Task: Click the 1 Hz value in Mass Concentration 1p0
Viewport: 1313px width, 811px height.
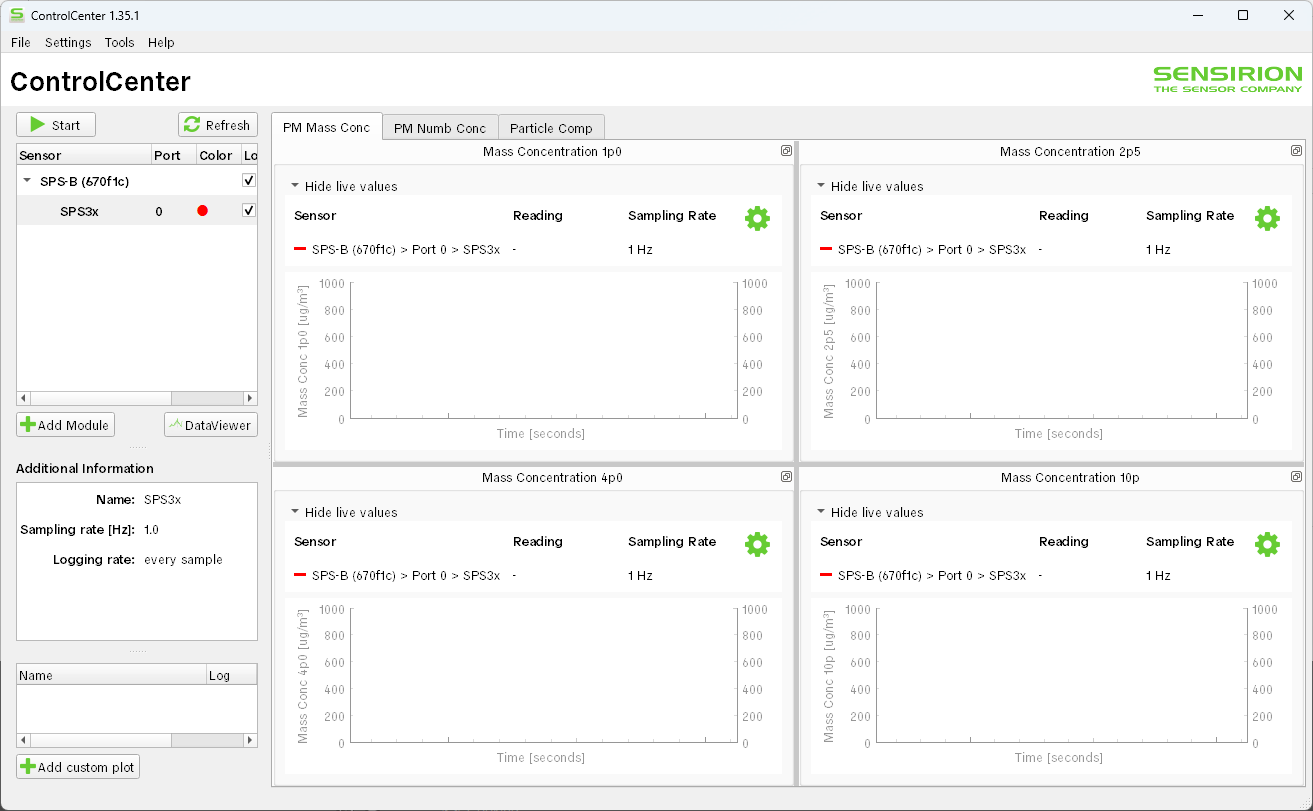Action: 640,249
